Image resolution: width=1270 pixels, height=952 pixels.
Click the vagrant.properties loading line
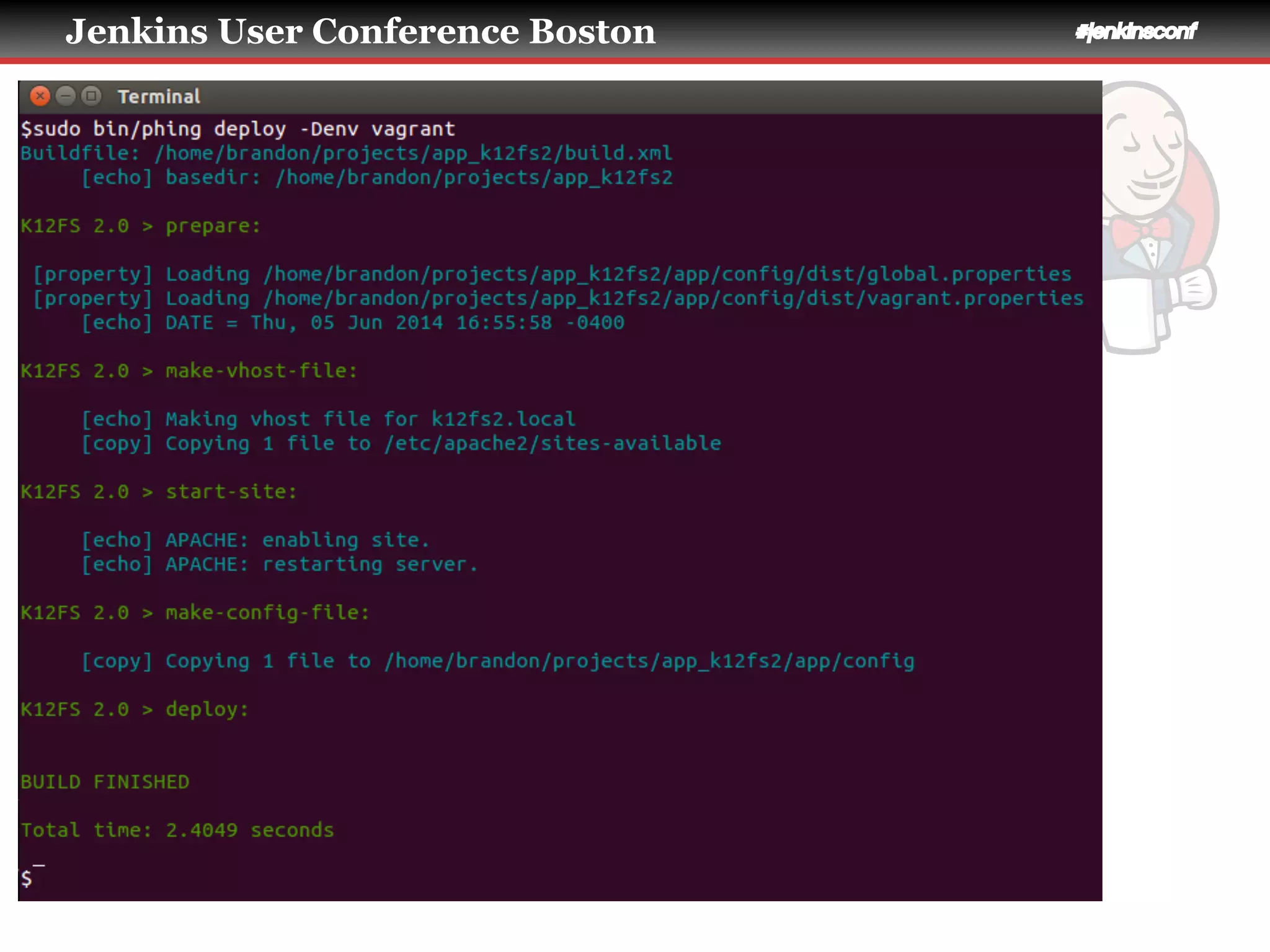tap(558, 299)
